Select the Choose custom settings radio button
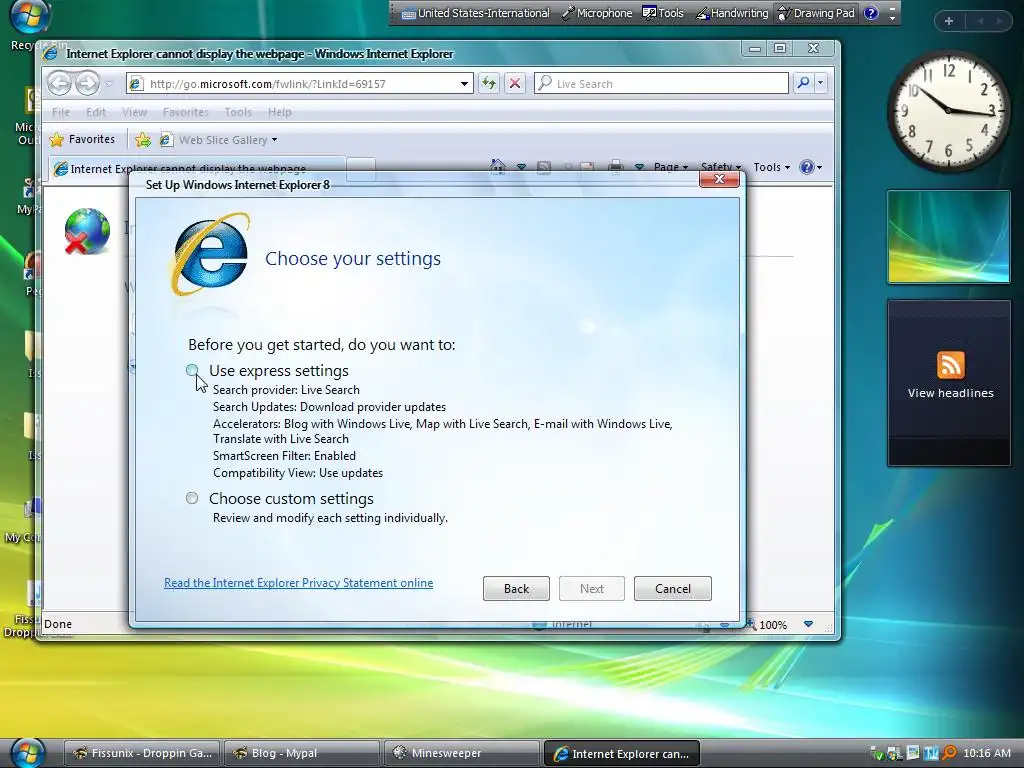1024x768 pixels. click(192, 498)
